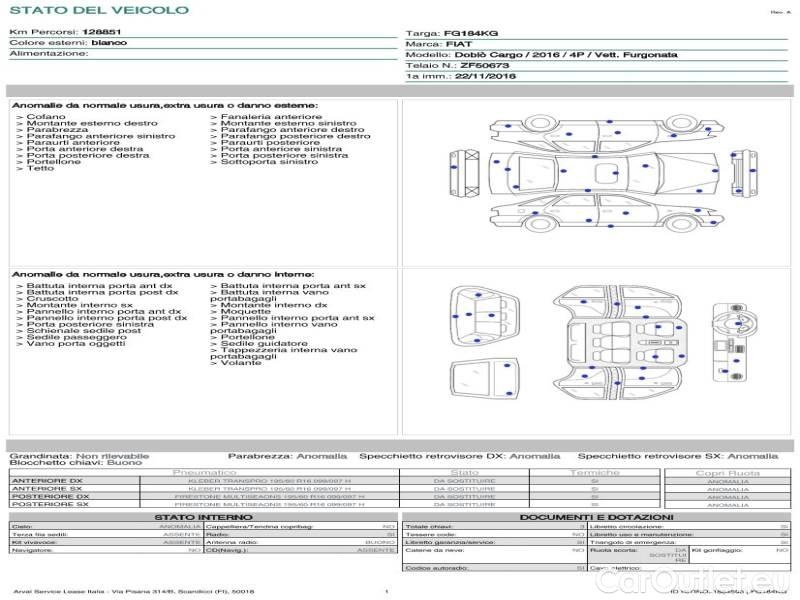Select the POSTERIORE SX tire row label
800x600 pixels.
[x=49, y=505]
